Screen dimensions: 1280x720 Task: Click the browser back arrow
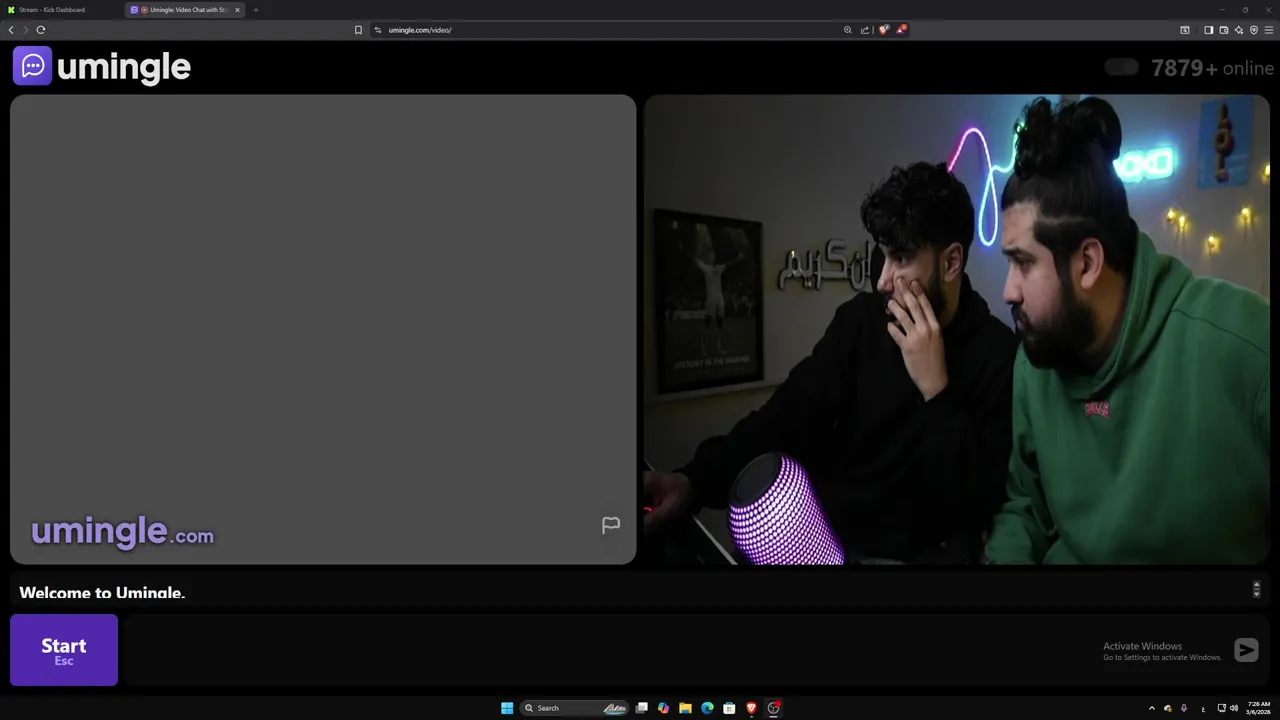point(11,30)
